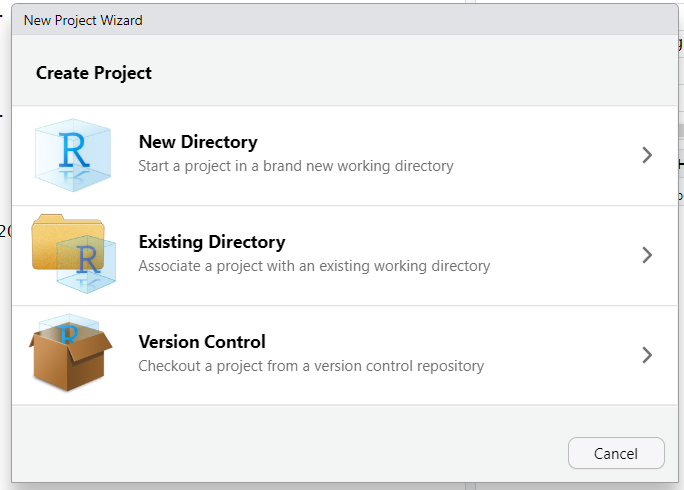Viewport: 684px width, 490px height.
Task: Click 'Start a project in a brand new working directory'
Action: (296, 166)
